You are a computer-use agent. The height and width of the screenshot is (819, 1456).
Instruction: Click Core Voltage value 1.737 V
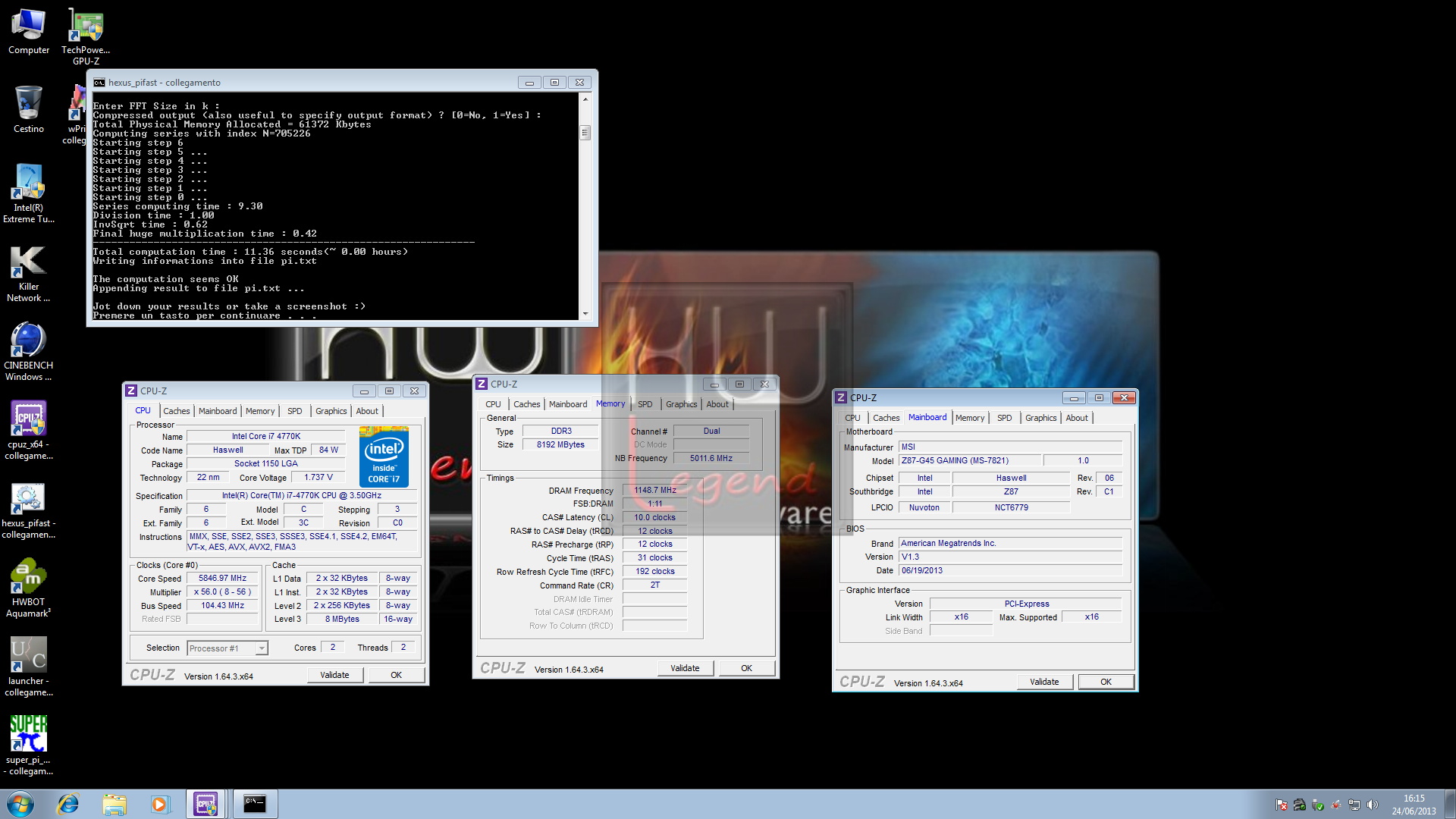318,478
